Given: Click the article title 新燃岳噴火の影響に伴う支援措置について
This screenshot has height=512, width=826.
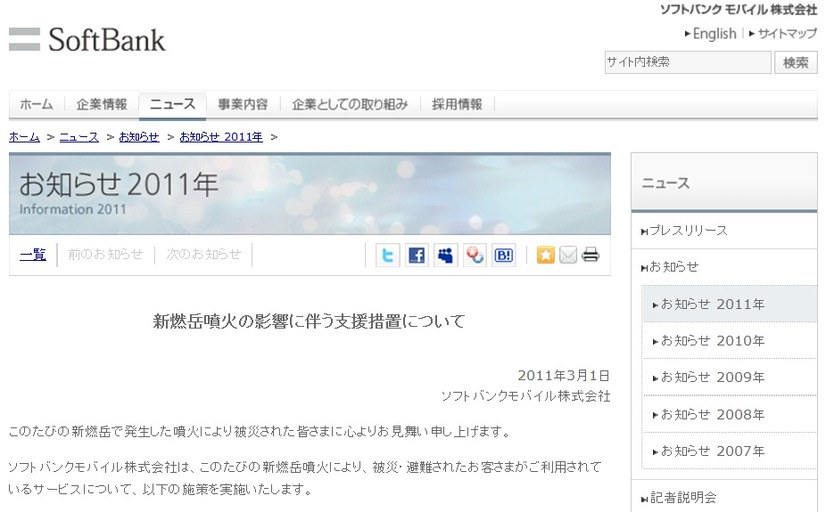Looking at the screenshot, I should pos(309,321).
